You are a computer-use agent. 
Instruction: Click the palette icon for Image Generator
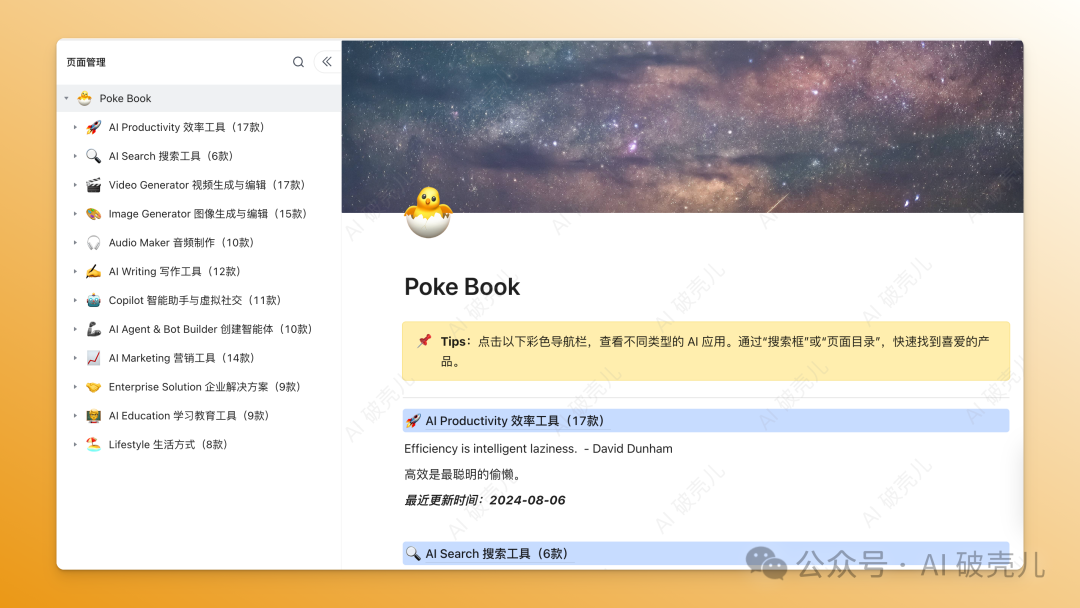[93, 214]
